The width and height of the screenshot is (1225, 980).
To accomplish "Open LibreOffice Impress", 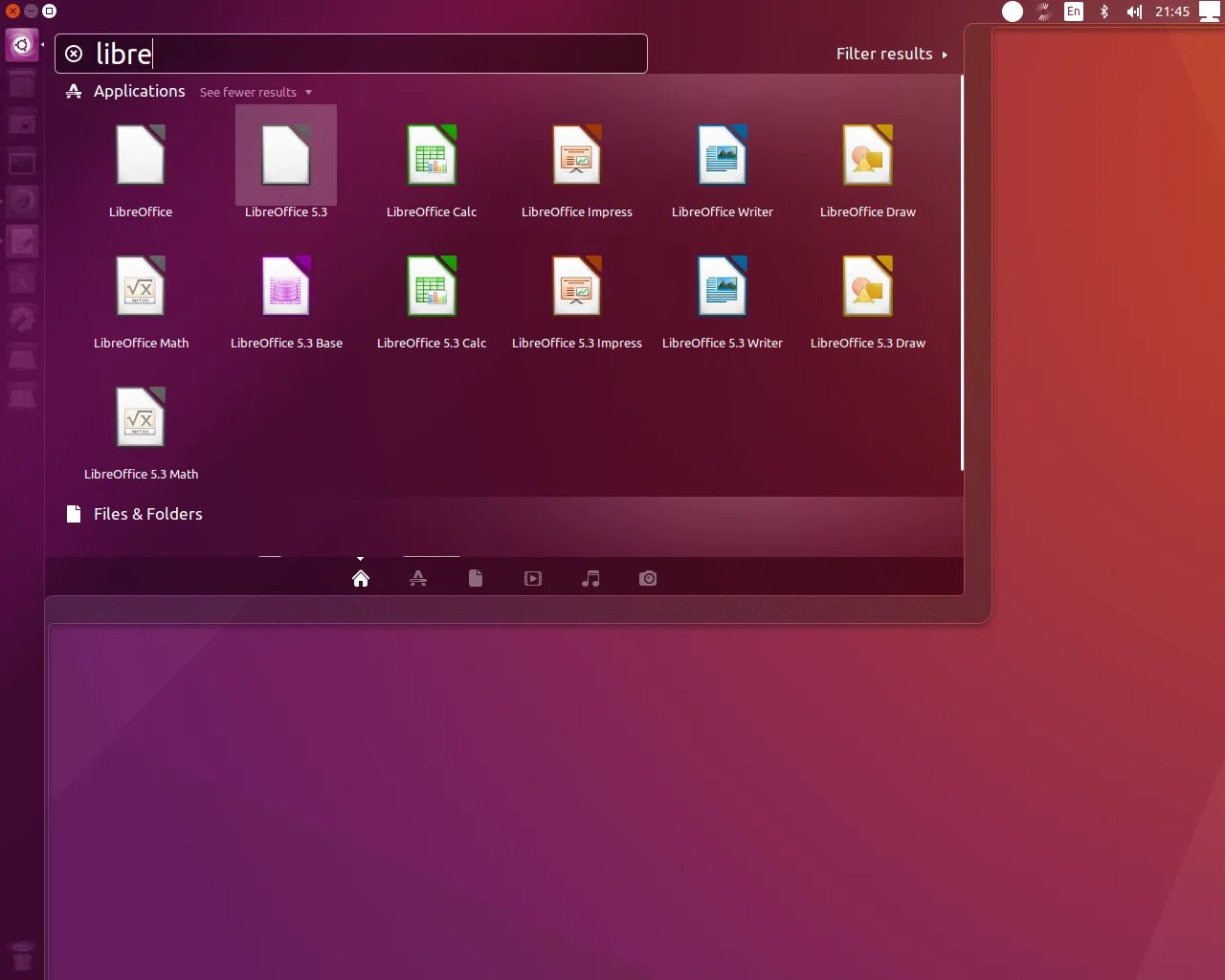I will [x=577, y=155].
